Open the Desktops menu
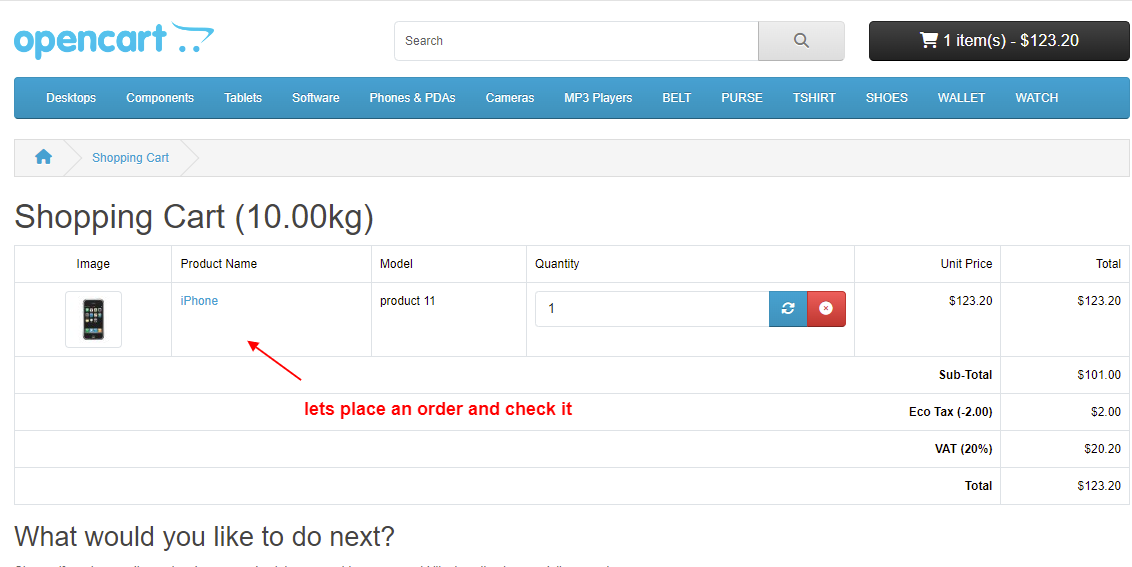Viewport: 1132px width, 567px height. pyautogui.click(x=71, y=98)
